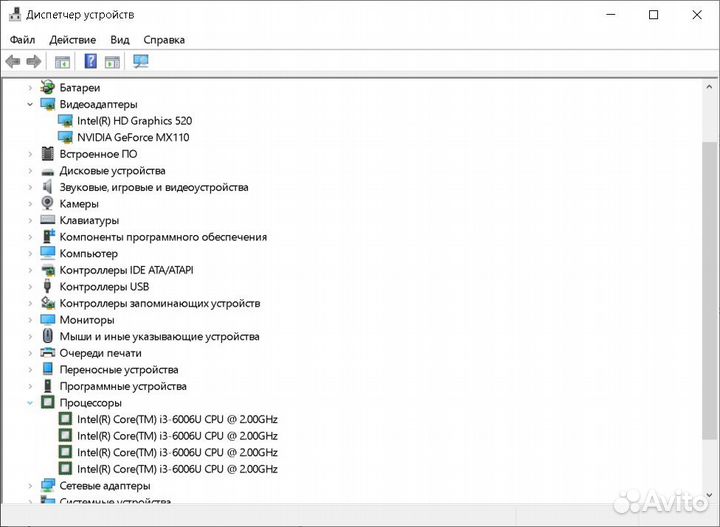Open the Файл menu
The width and height of the screenshot is (720, 527).
pos(22,40)
